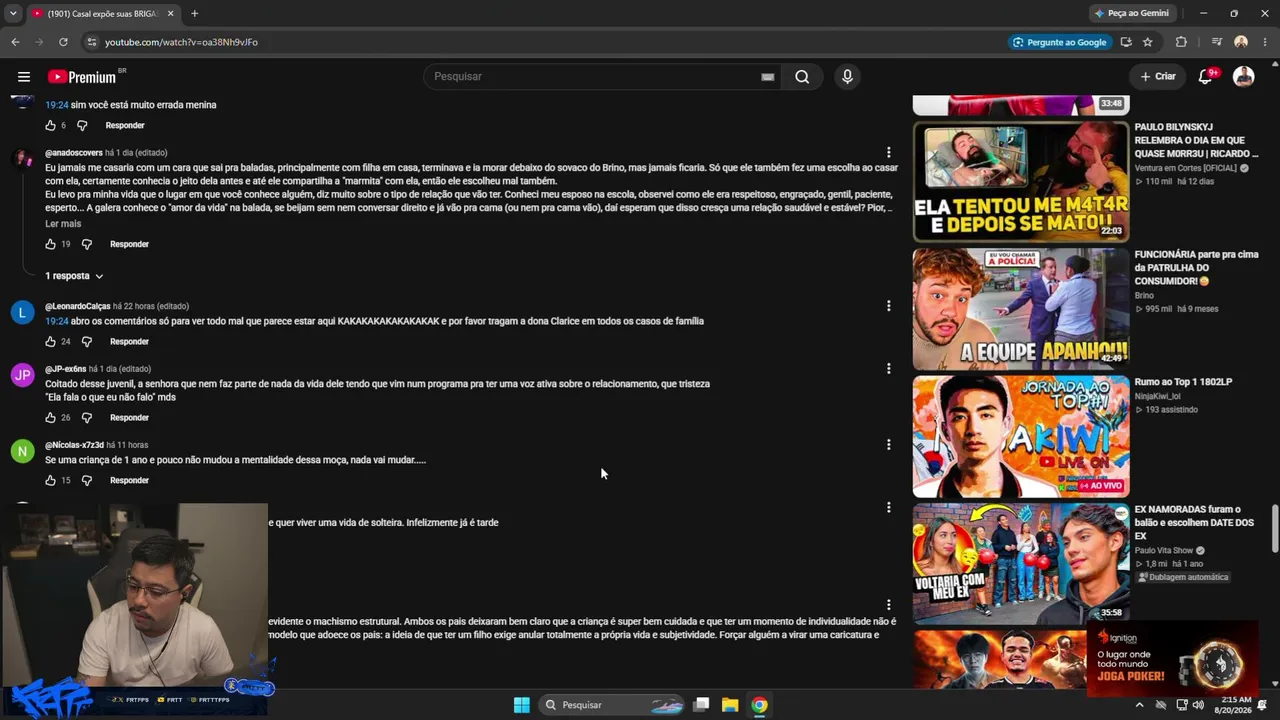
Task: Reply to the @Nicolas-x7z3d comment
Action: point(129,481)
